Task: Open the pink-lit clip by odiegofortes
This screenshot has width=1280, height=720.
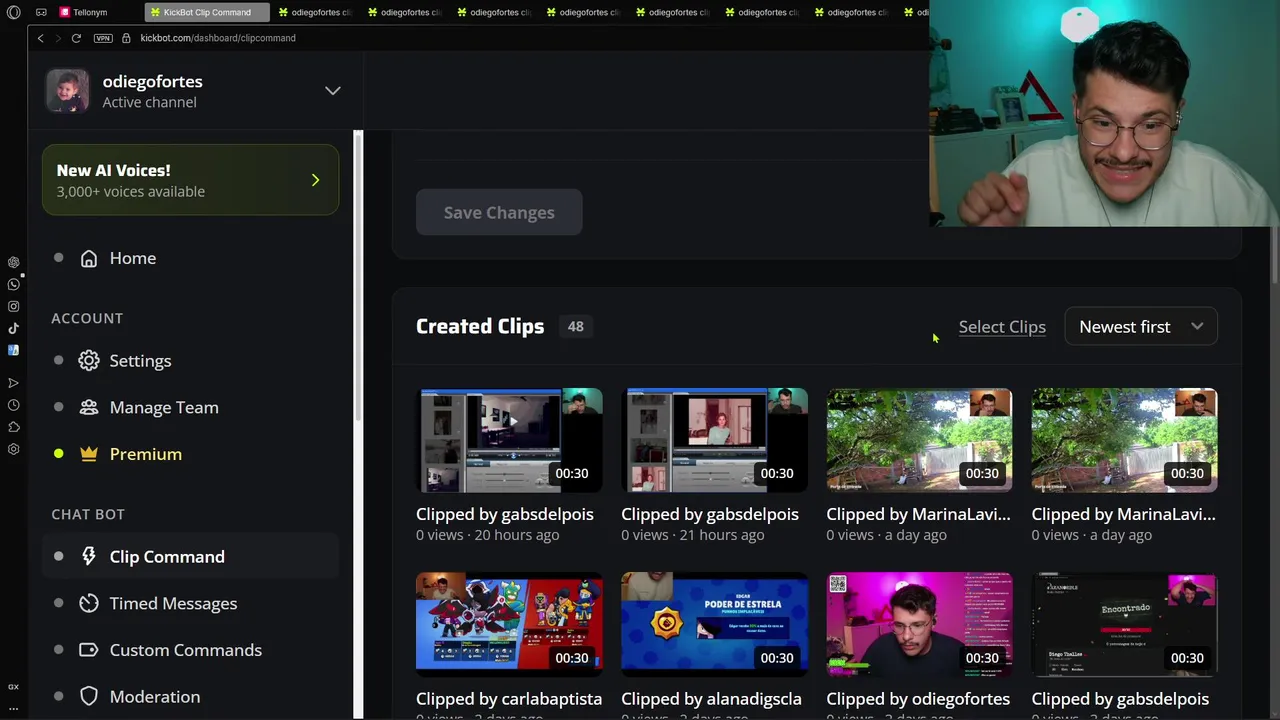Action: pyautogui.click(x=919, y=624)
